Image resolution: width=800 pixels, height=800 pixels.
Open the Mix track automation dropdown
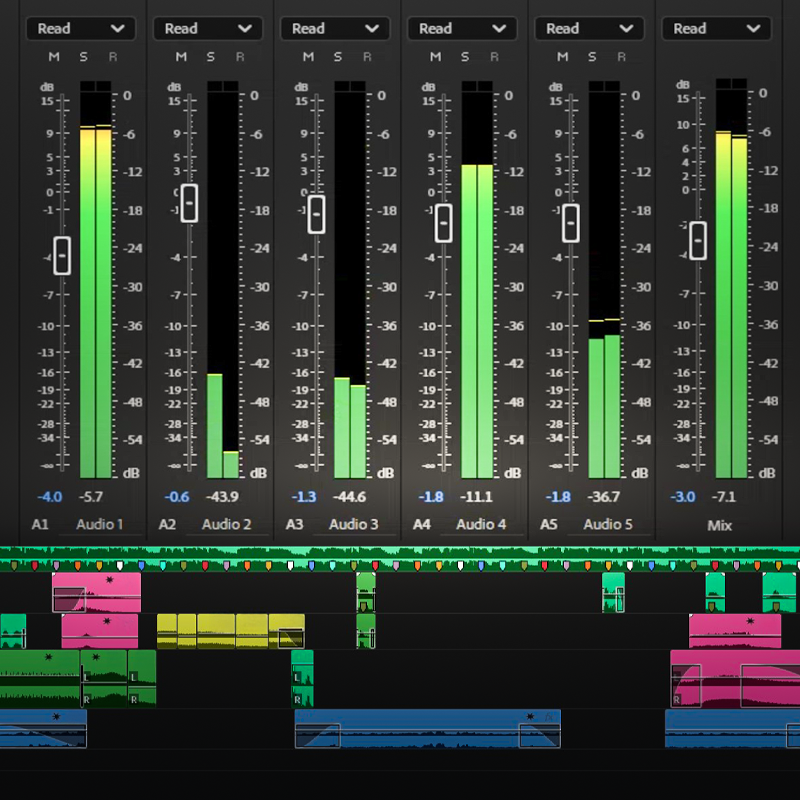[716, 28]
